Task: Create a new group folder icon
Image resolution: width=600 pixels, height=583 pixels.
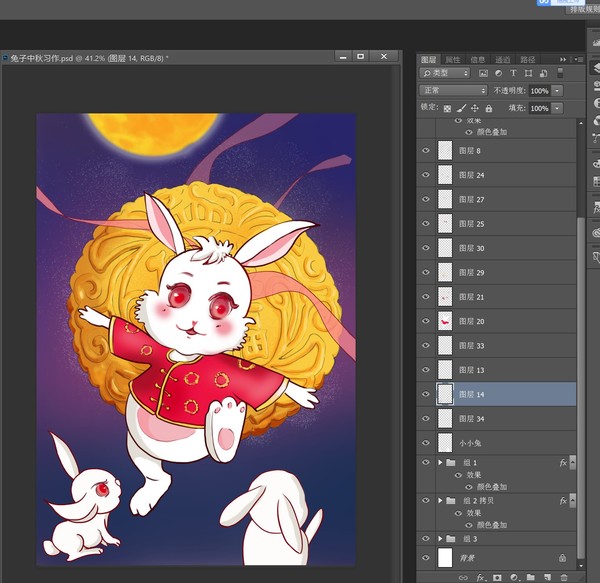Action: (530, 577)
